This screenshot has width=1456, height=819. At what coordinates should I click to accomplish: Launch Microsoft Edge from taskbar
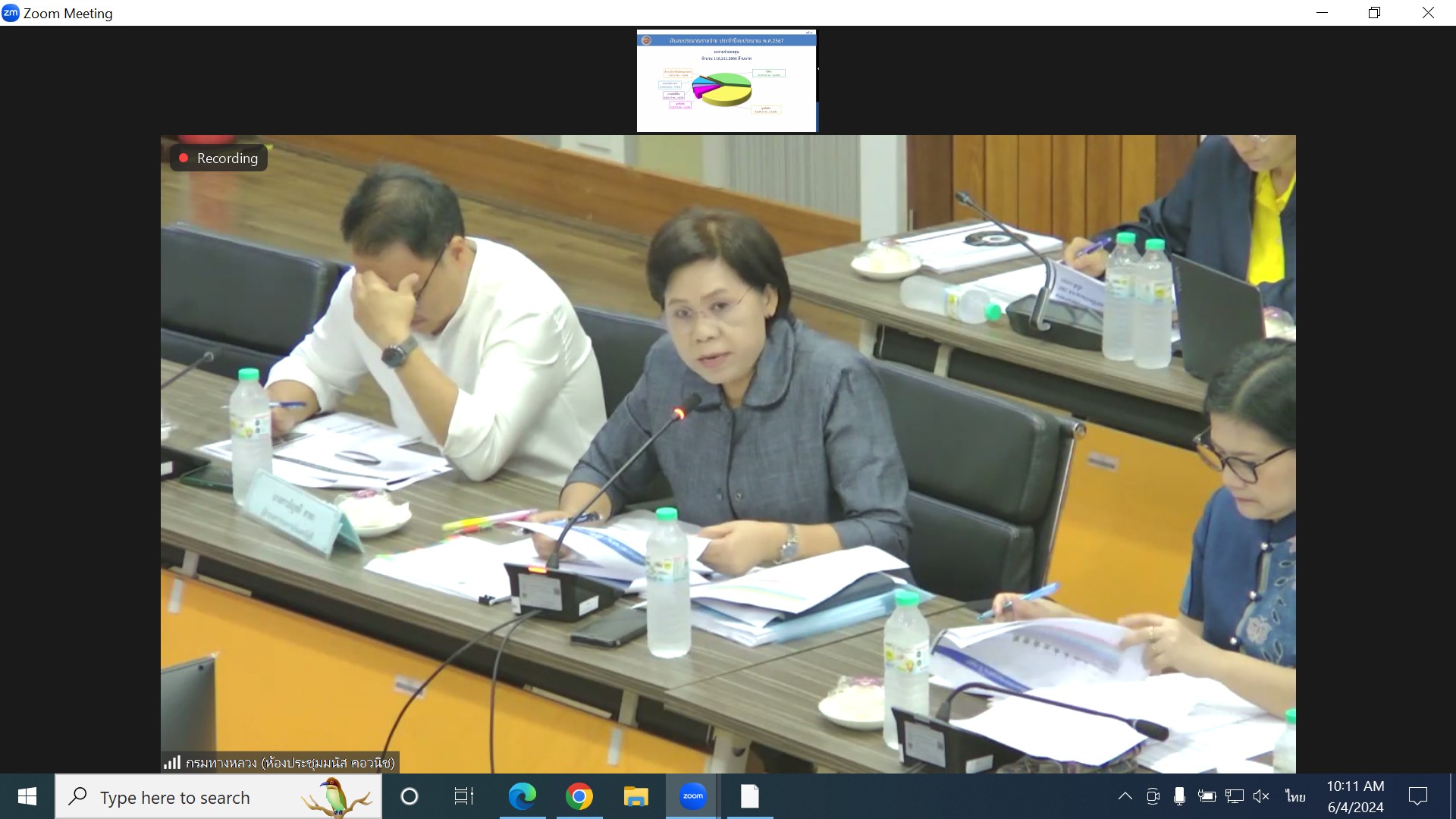522,796
